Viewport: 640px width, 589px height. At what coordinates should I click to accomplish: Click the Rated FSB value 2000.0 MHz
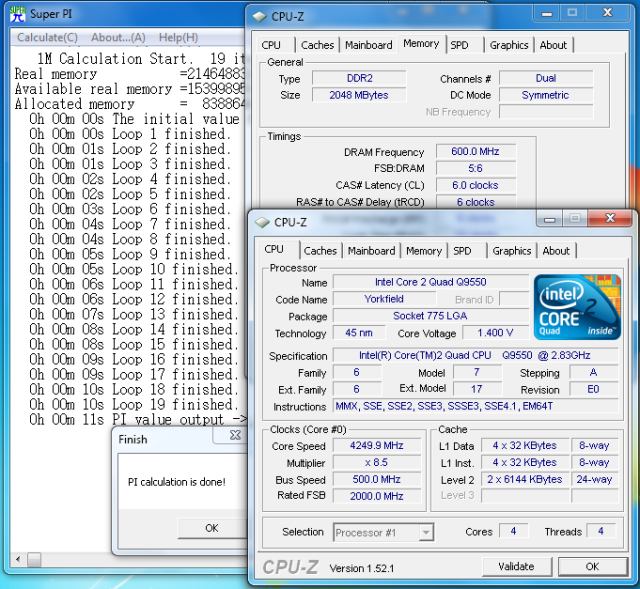376,496
